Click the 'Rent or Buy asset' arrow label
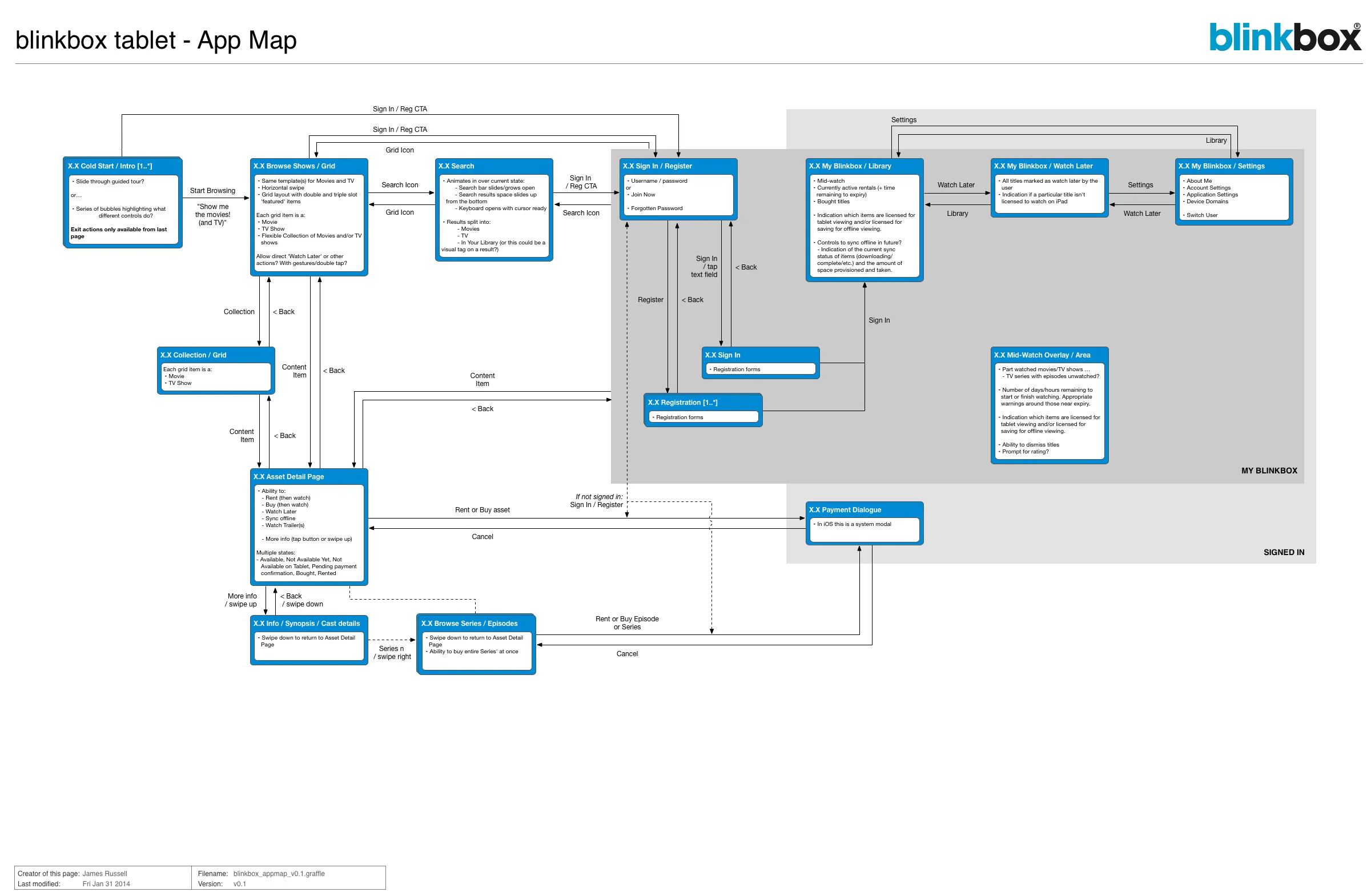This screenshot has height=896, width=1371. click(482, 510)
